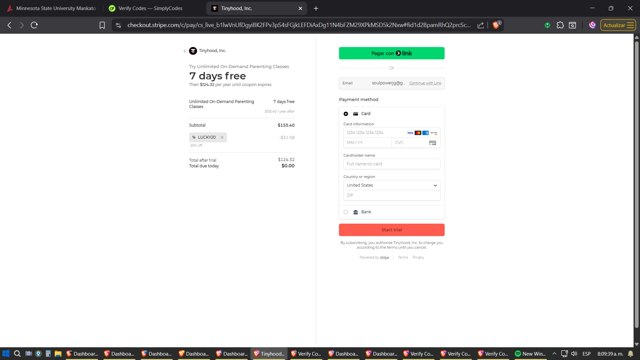Open the Brave wallet icon
Screen dimensions: 640x360
point(573,25)
